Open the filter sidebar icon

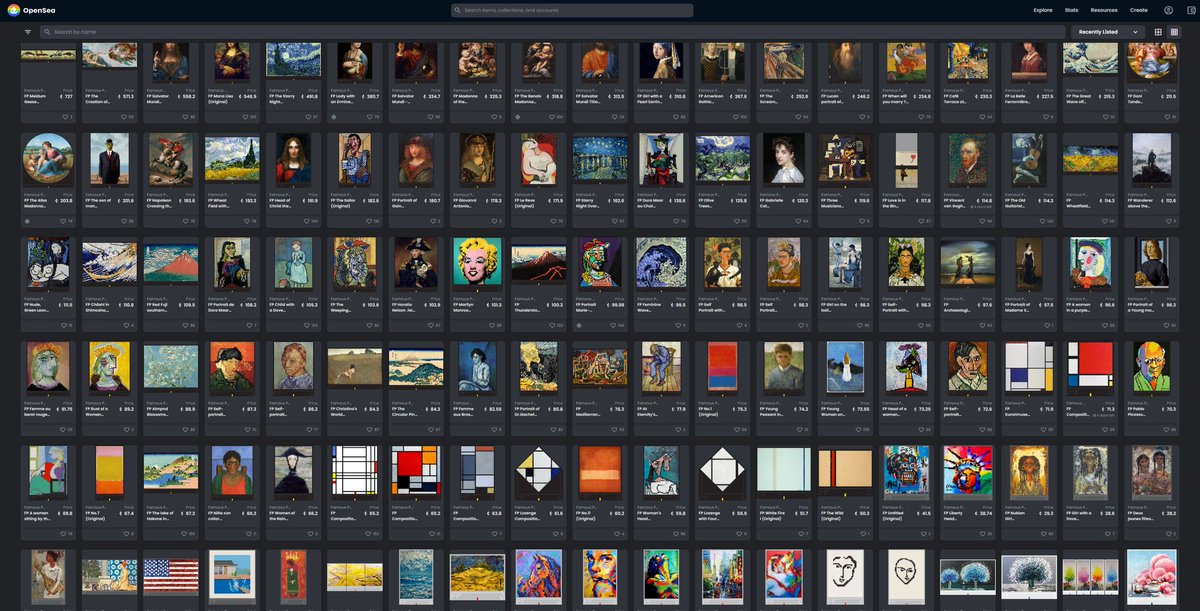click(28, 32)
